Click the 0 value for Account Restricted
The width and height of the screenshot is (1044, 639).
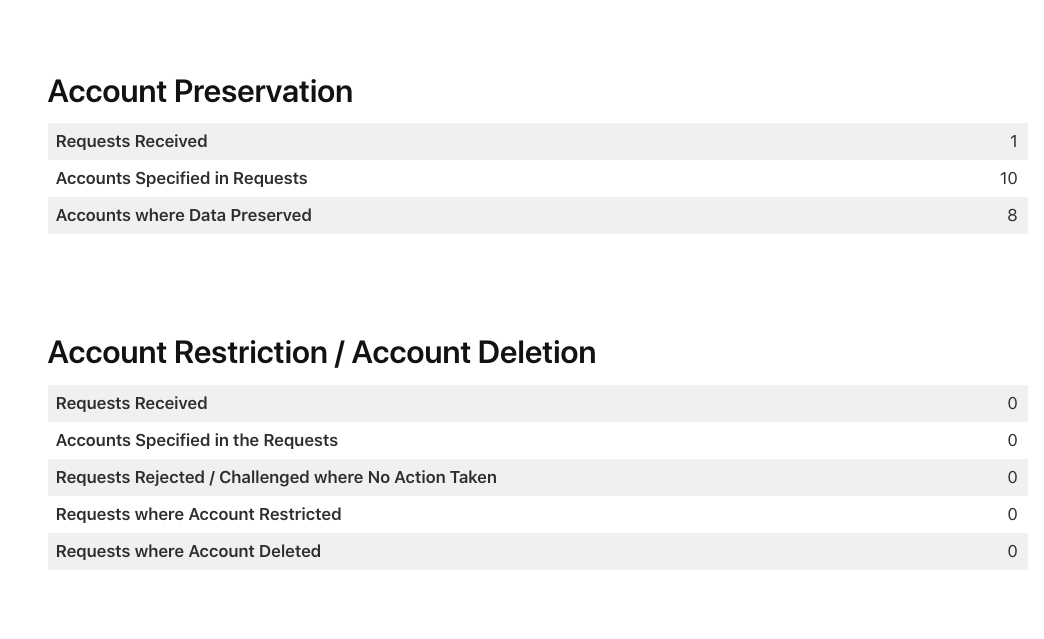1012,514
